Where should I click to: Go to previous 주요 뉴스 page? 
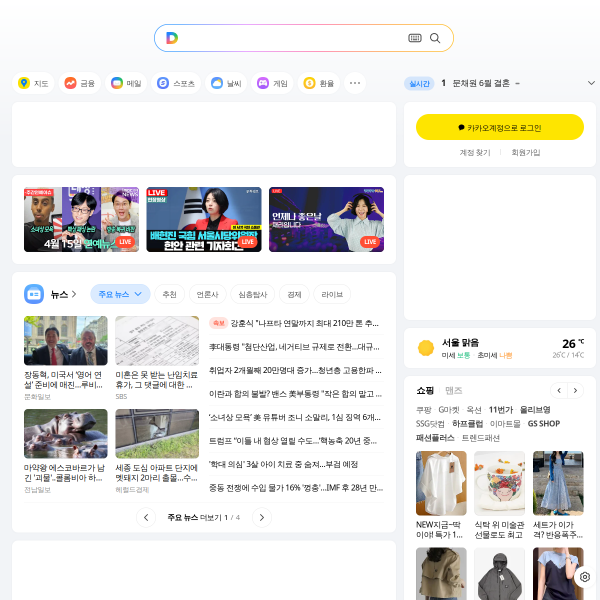[146, 517]
